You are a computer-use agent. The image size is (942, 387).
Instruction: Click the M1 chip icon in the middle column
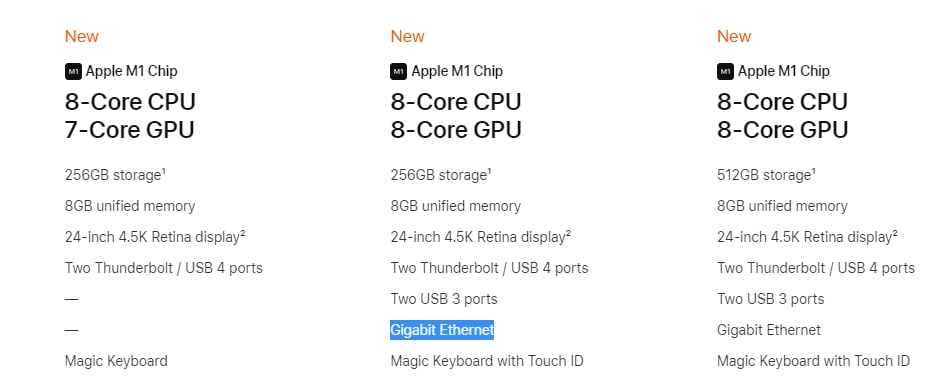[399, 72]
